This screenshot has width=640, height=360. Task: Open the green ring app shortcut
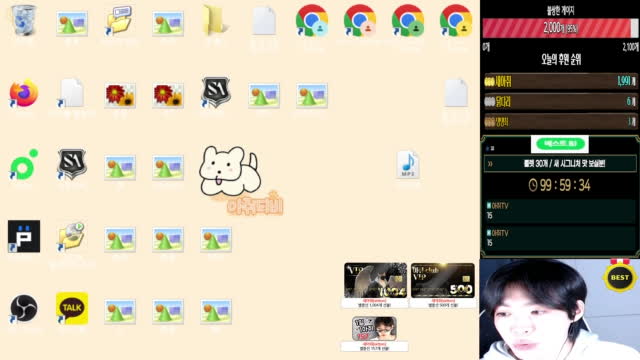click(x=24, y=164)
